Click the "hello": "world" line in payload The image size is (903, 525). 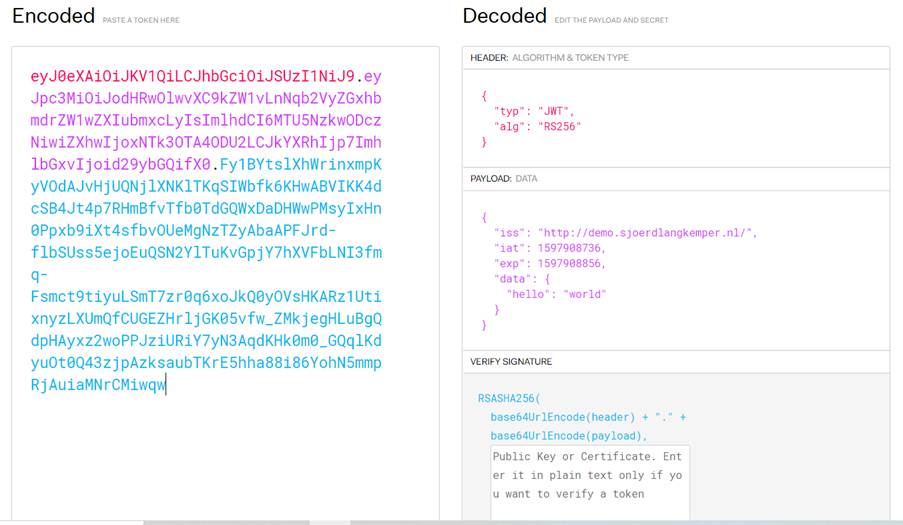[x=556, y=294]
